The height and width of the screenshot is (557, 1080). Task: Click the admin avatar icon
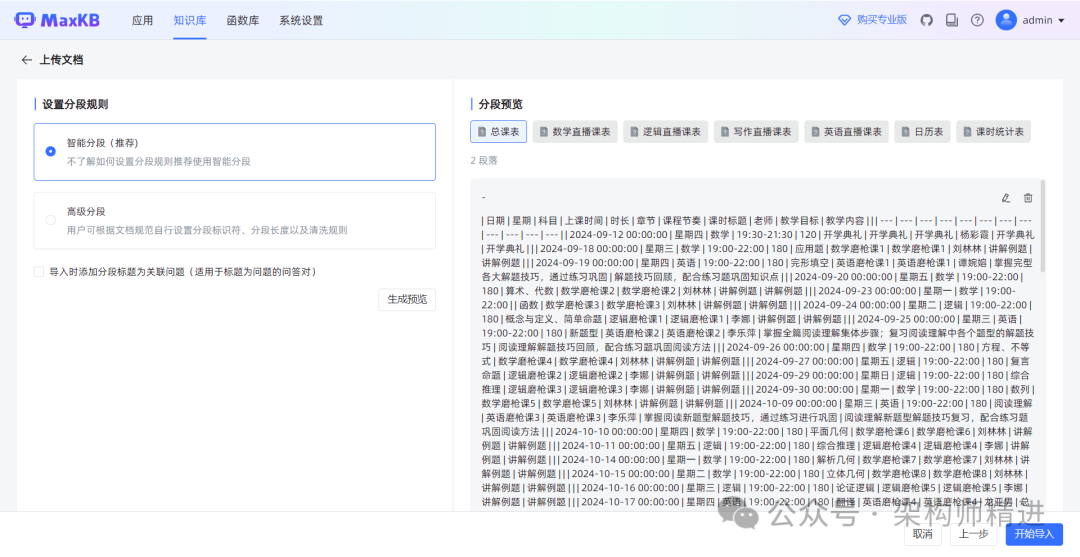click(1006, 20)
